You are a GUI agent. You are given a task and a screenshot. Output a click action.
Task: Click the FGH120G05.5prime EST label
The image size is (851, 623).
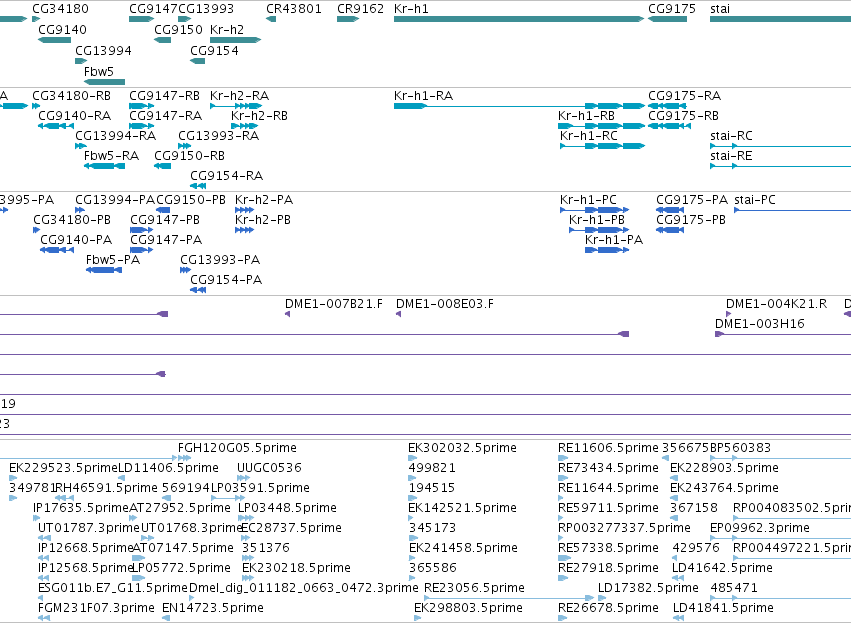tap(237, 448)
